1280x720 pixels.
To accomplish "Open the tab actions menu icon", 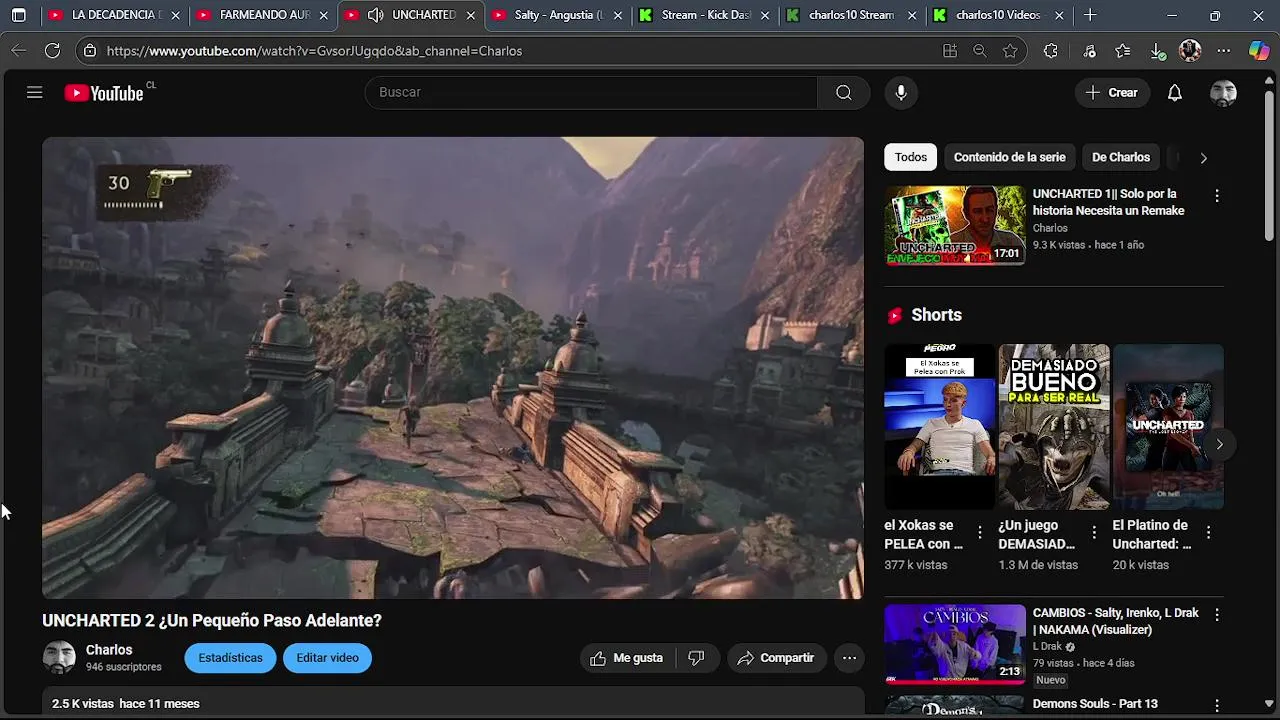I will click(18, 15).
